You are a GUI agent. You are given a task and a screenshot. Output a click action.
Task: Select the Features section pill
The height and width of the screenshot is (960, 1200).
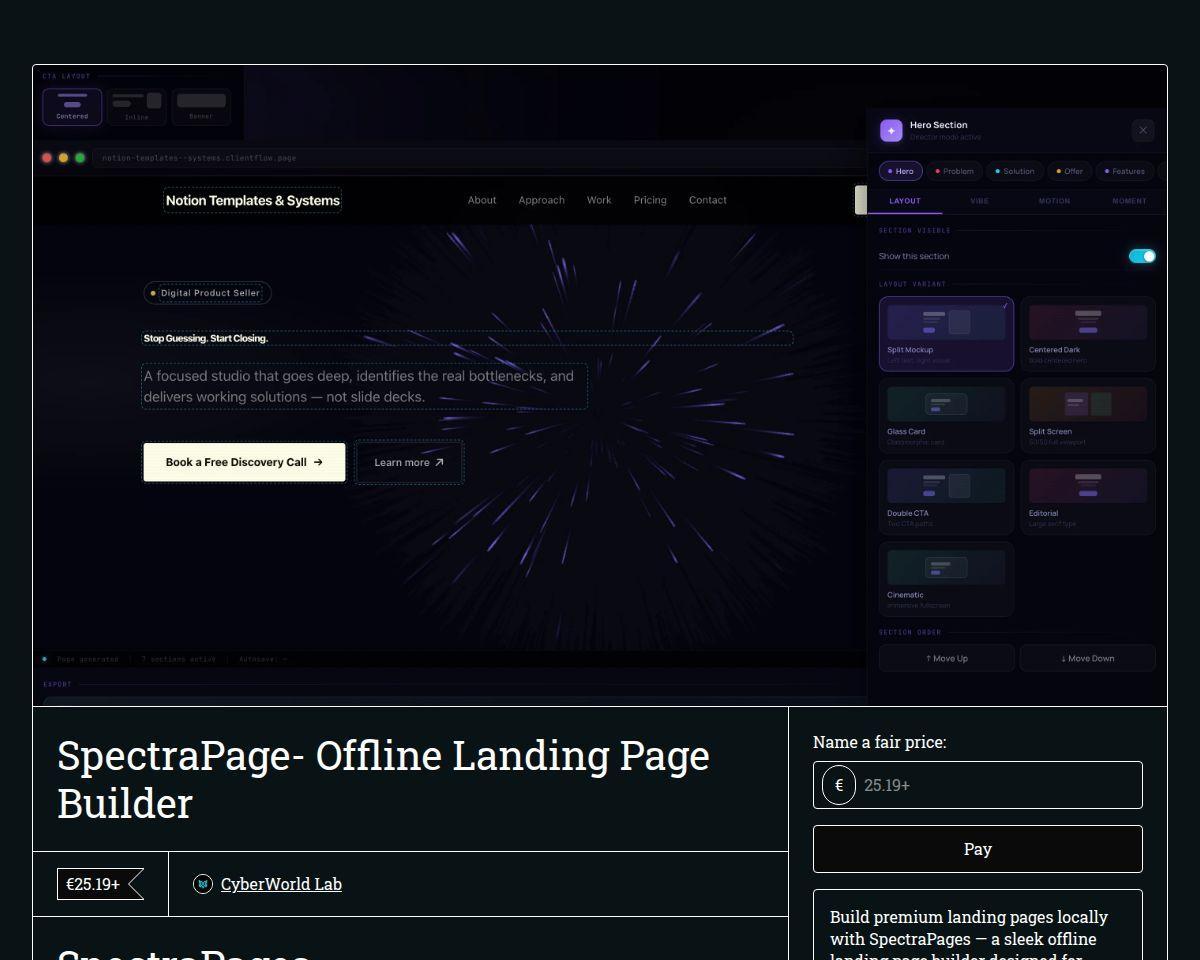1124,171
